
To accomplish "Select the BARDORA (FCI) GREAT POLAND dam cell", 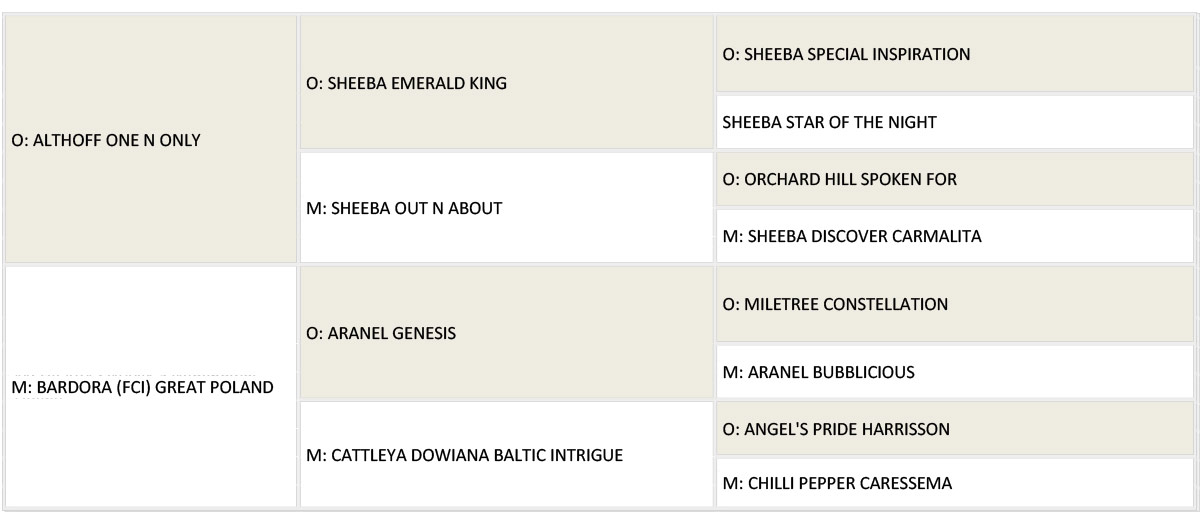I will 141,387.
